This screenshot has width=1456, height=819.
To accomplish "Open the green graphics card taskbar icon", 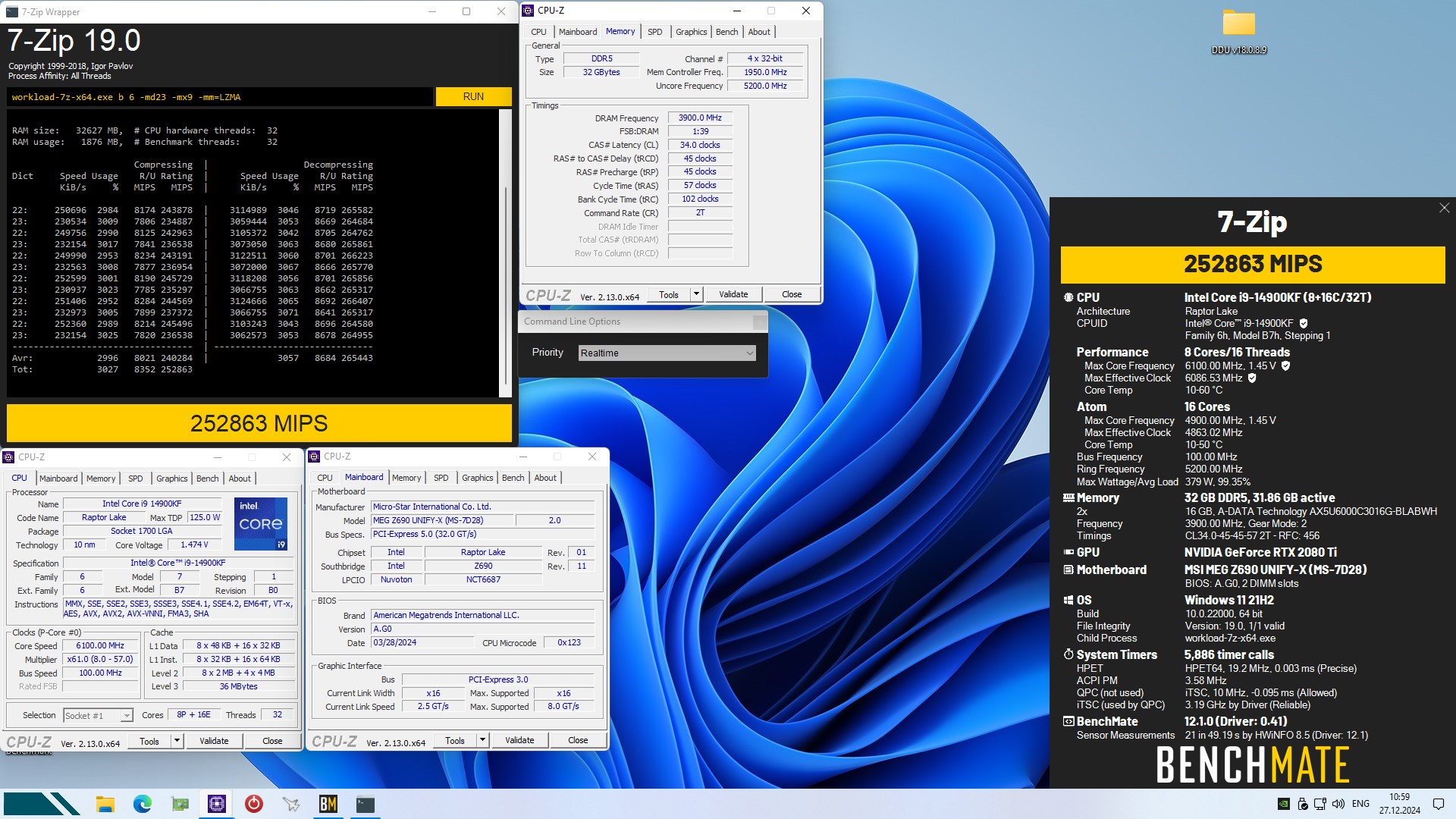I will coord(180,804).
